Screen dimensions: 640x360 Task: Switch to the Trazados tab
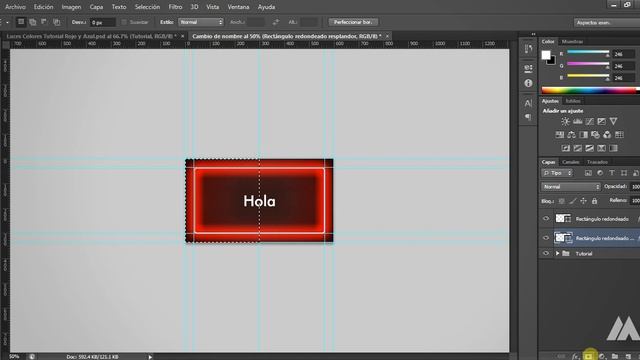tap(597, 162)
